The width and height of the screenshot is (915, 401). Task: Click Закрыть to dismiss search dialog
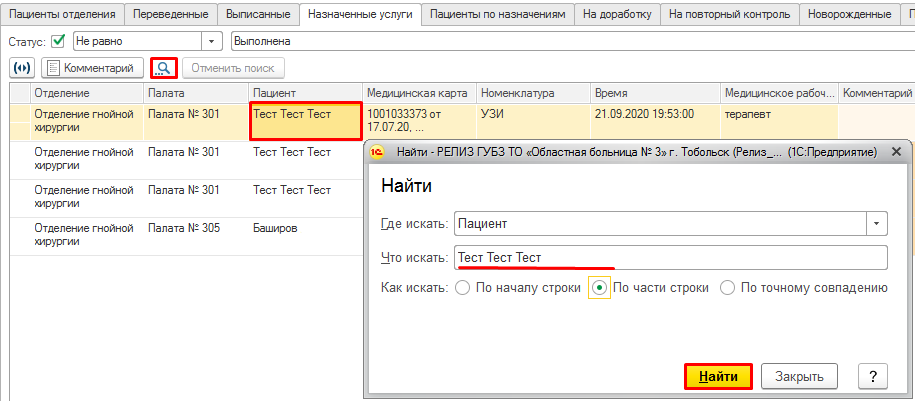point(799,376)
